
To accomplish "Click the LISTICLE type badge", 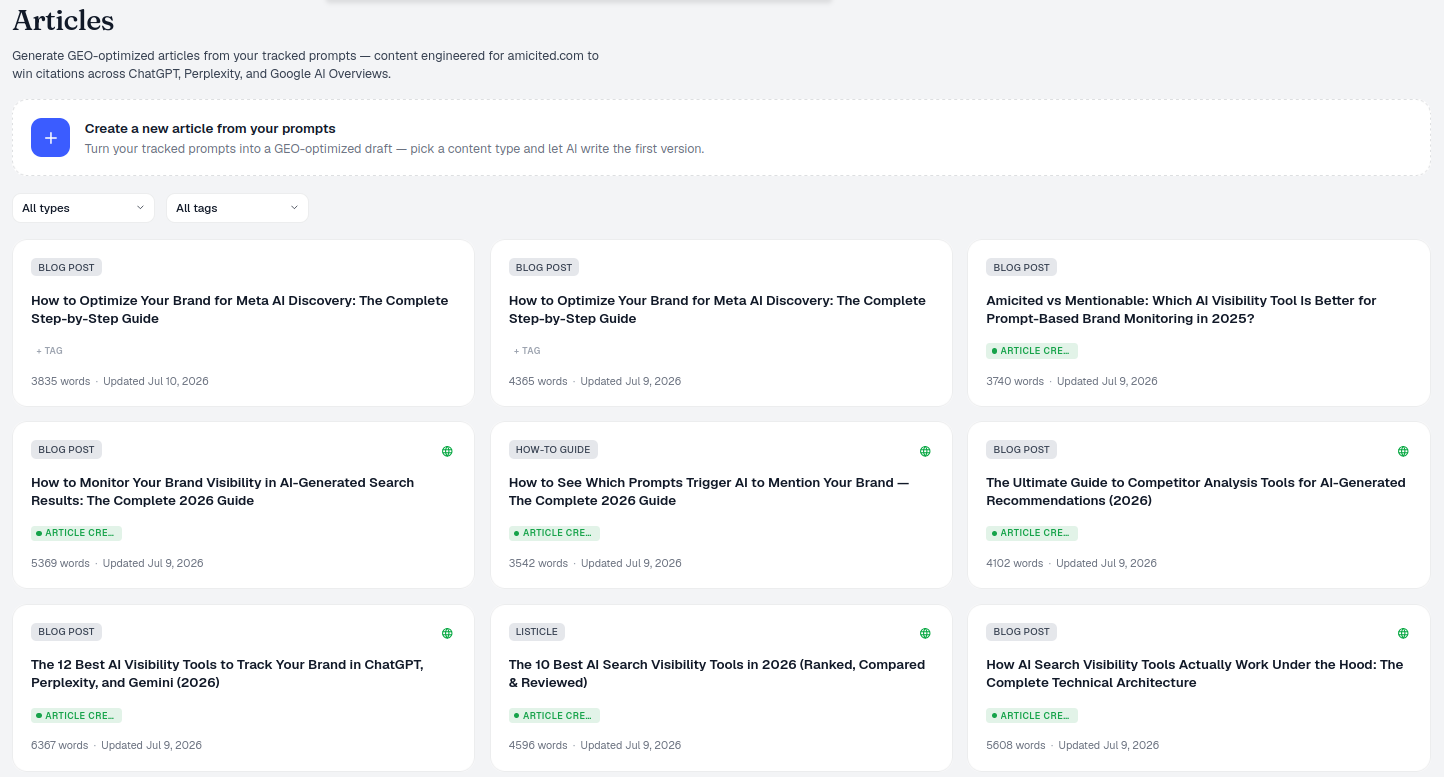I will [x=537, y=632].
